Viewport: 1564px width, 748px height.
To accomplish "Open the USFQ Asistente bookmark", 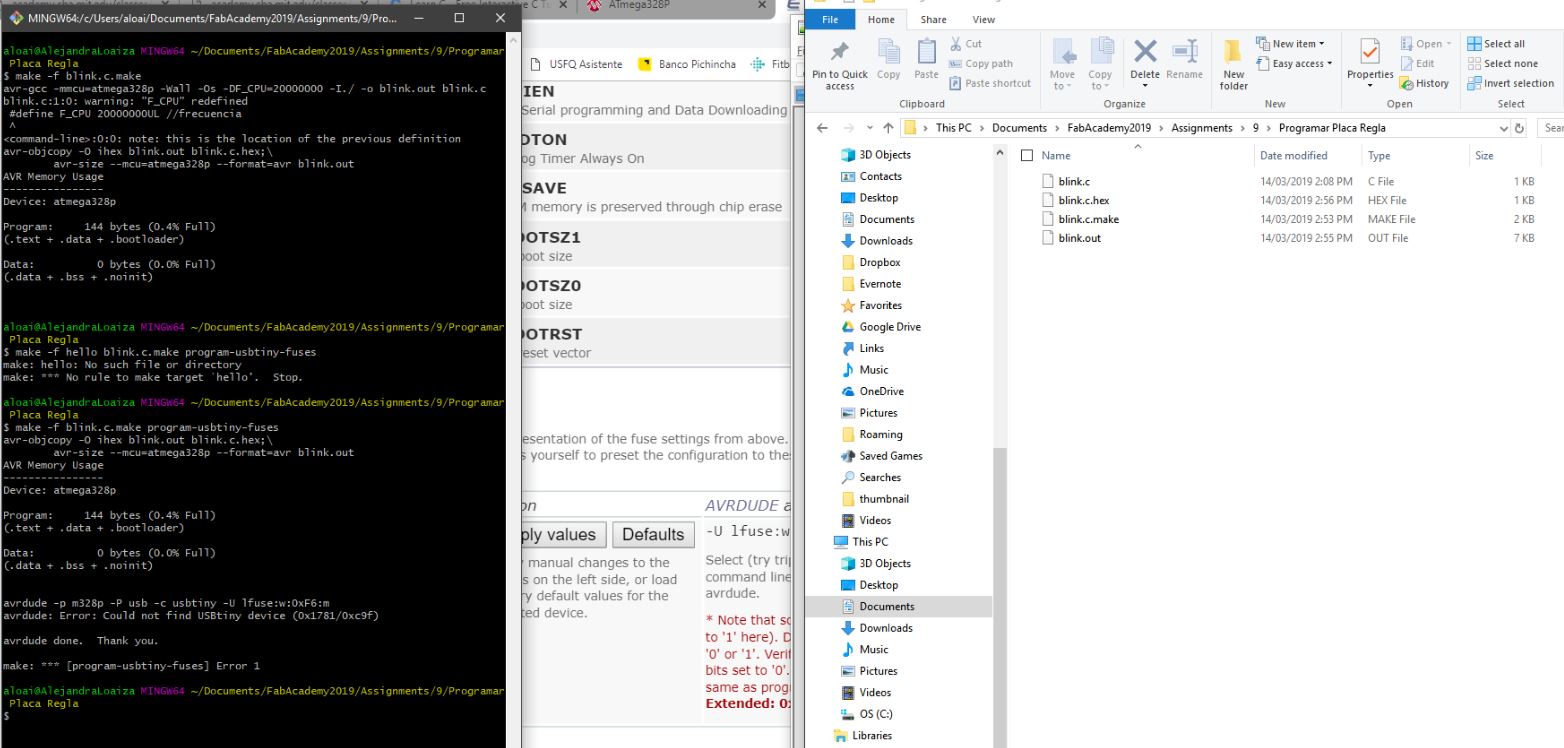I will pos(577,65).
